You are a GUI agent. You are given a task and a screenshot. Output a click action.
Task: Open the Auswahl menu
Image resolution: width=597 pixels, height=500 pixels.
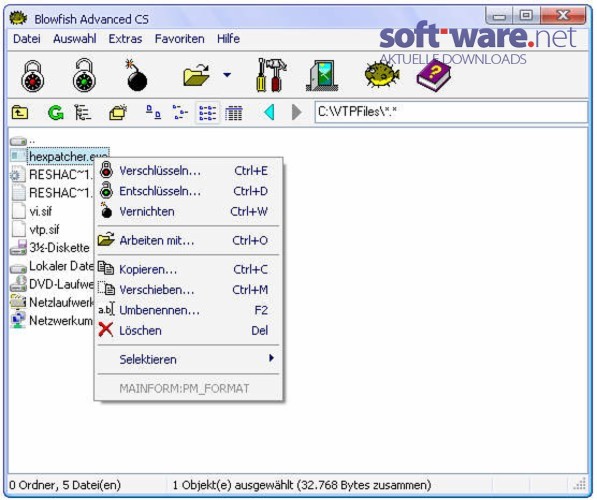pos(75,39)
